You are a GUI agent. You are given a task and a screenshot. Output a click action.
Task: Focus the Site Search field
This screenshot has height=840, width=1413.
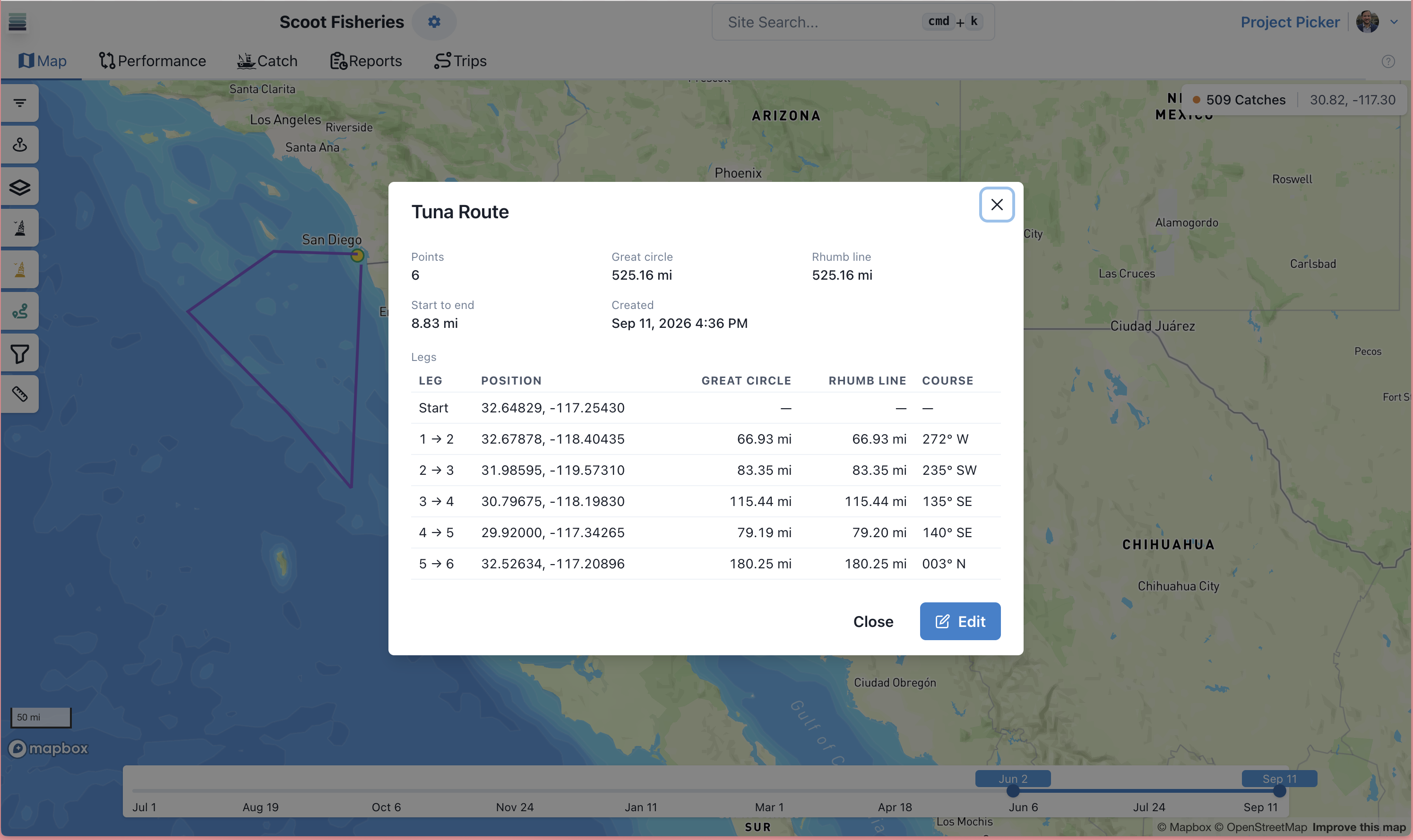coord(853,22)
